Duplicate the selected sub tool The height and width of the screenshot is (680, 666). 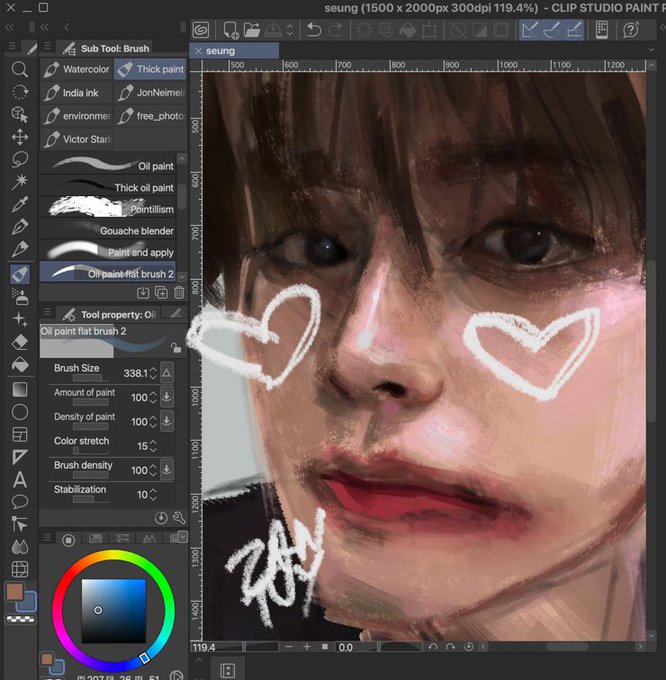[161, 293]
